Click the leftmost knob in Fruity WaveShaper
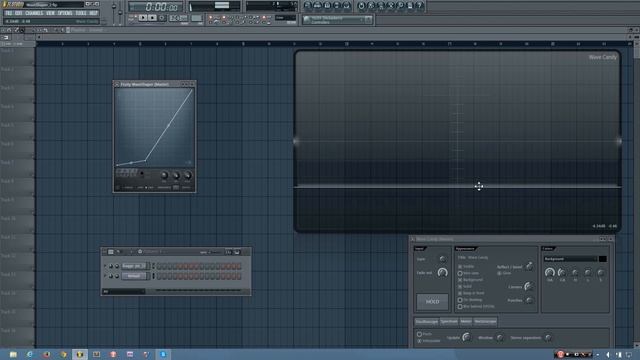 [164, 176]
